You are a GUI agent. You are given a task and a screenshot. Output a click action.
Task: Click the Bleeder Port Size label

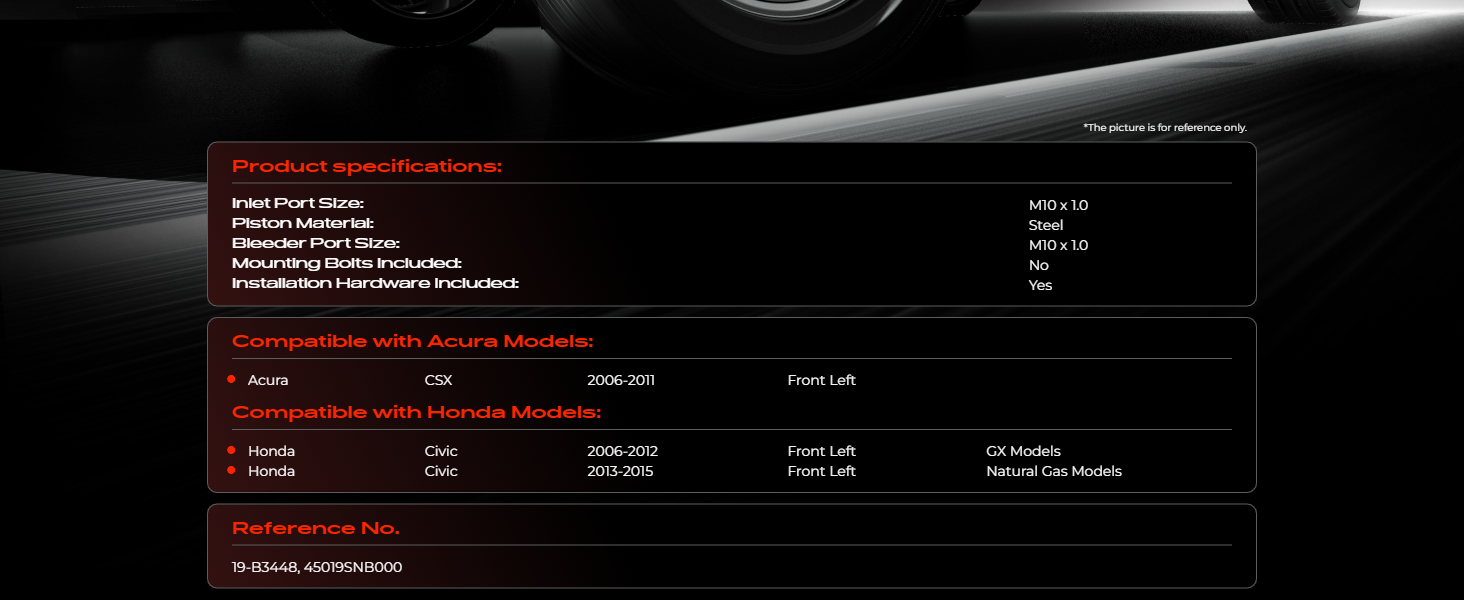click(x=315, y=244)
